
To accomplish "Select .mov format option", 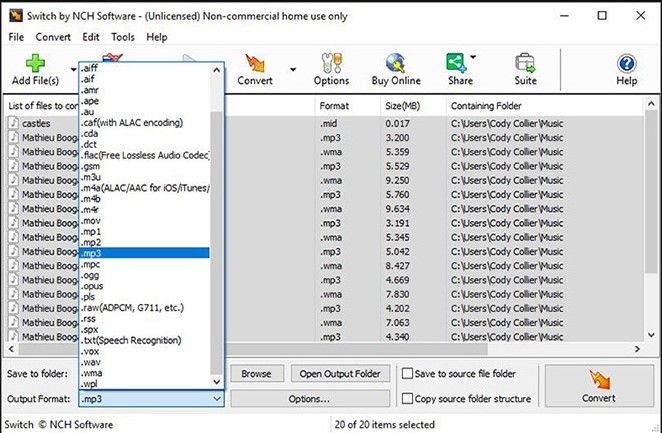I will click(x=144, y=221).
